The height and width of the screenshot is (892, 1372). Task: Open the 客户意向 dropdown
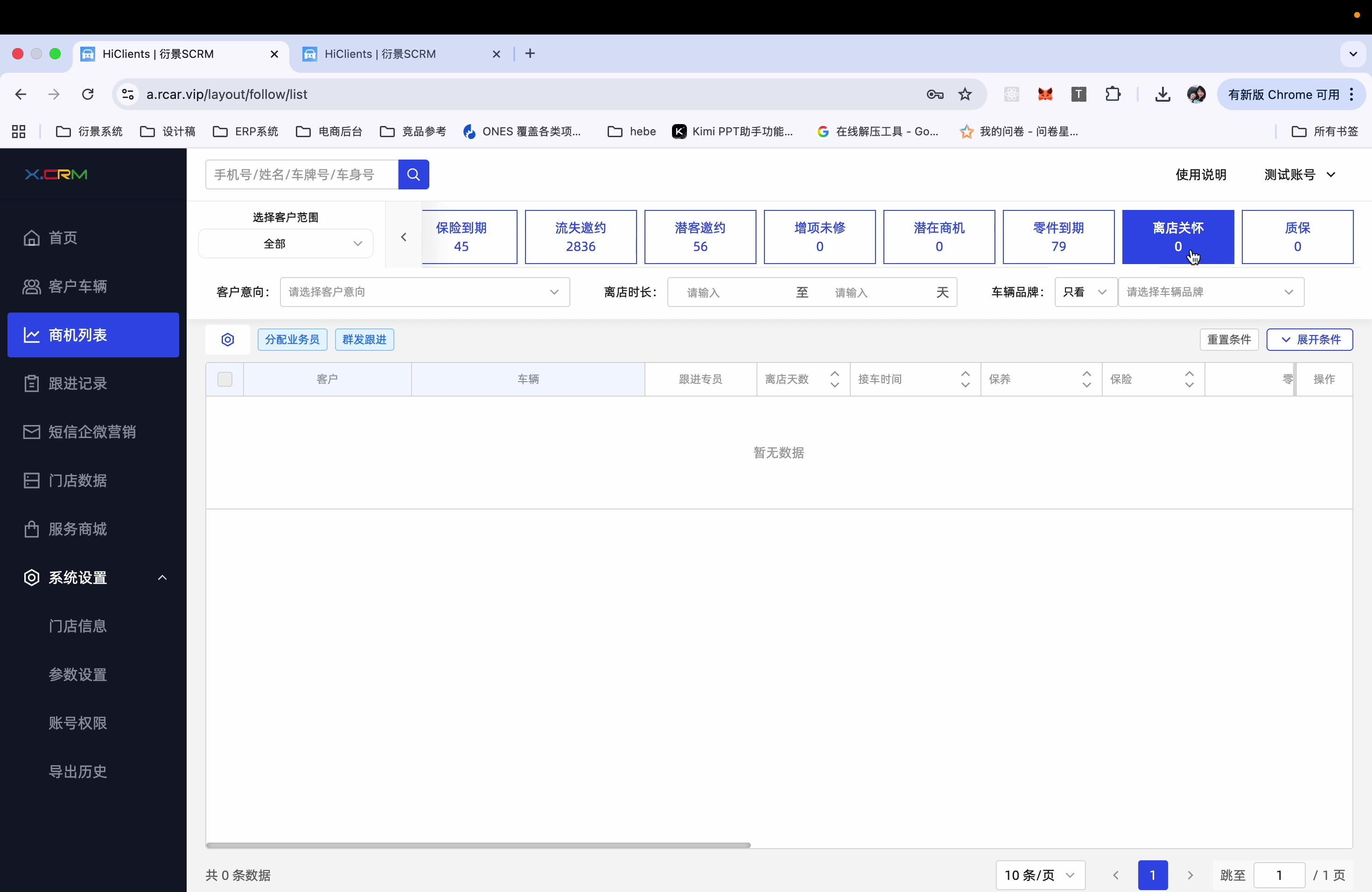point(425,292)
